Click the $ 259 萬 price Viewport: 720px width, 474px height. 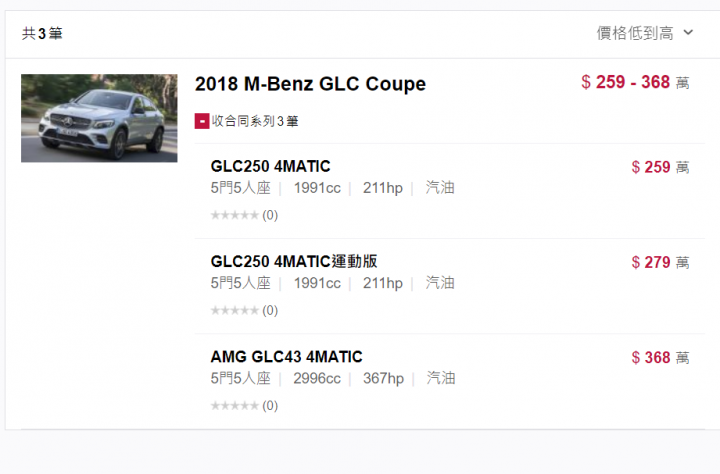tap(660, 167)
